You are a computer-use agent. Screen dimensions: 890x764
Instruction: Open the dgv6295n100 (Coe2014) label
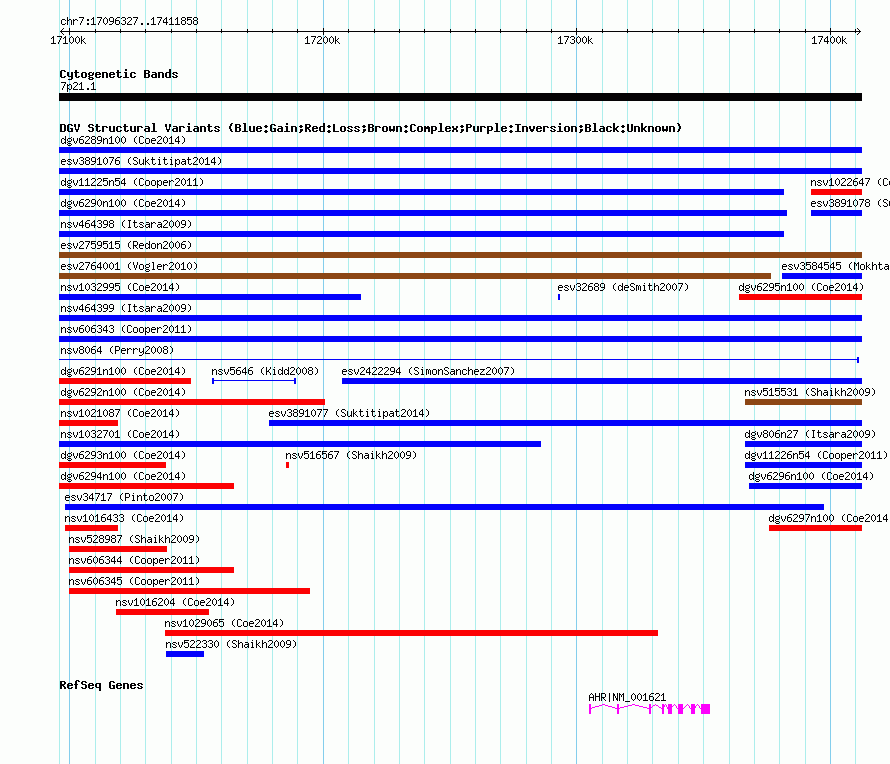click(x=801, y=287)
